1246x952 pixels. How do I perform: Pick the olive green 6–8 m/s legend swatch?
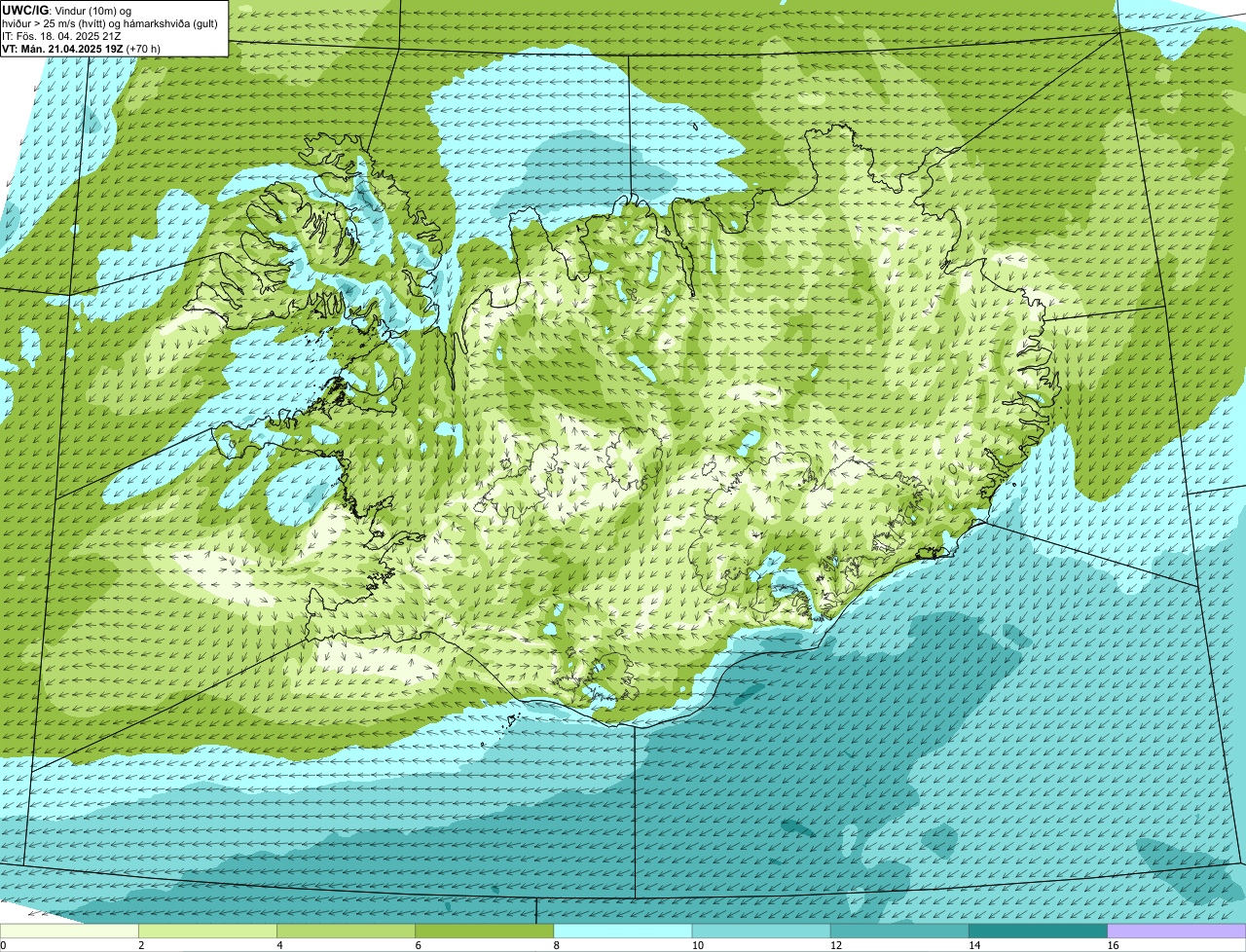click(484, 932)
